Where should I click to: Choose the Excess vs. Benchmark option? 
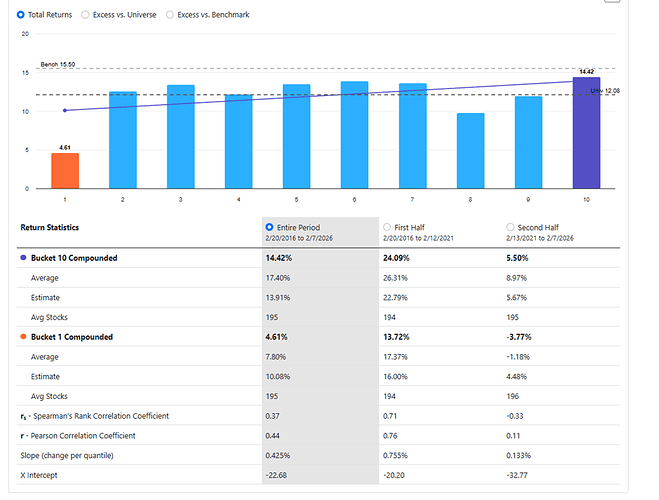click(x=169, y=15)
